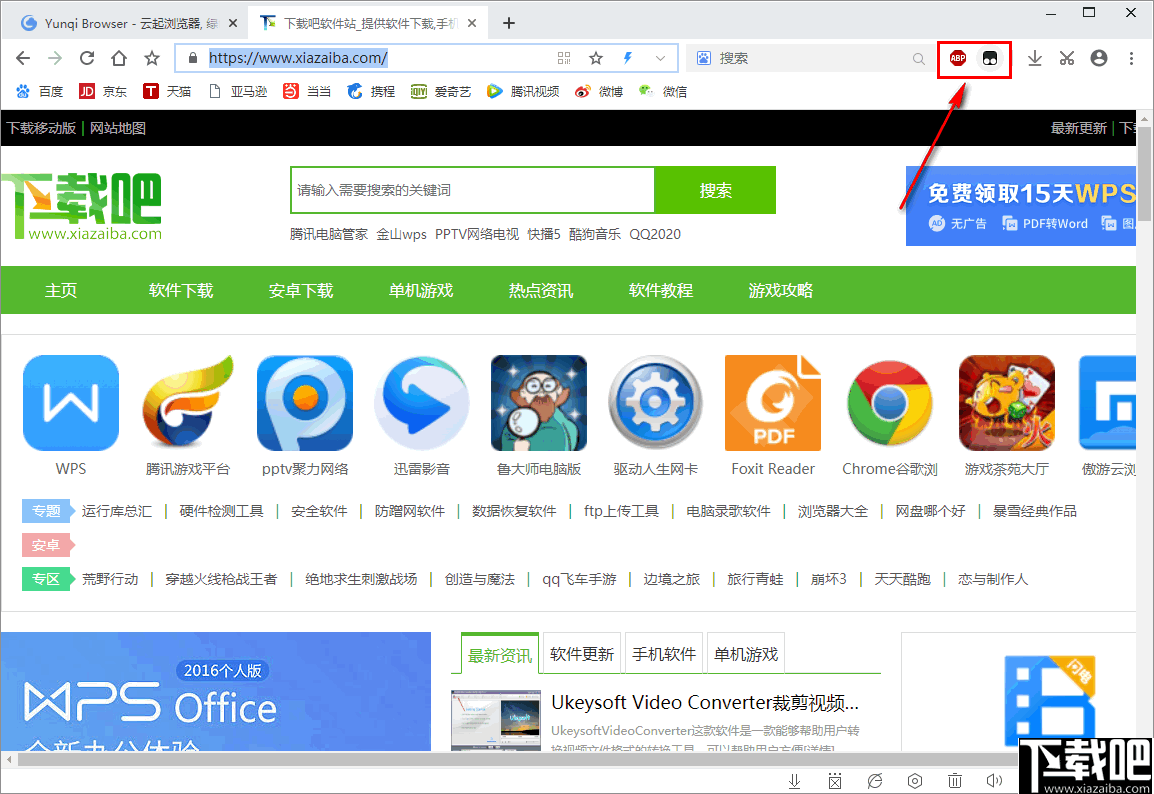1154x794 pixels.
Task: Click the WPS Office 2016 banner
Action: 216,700
